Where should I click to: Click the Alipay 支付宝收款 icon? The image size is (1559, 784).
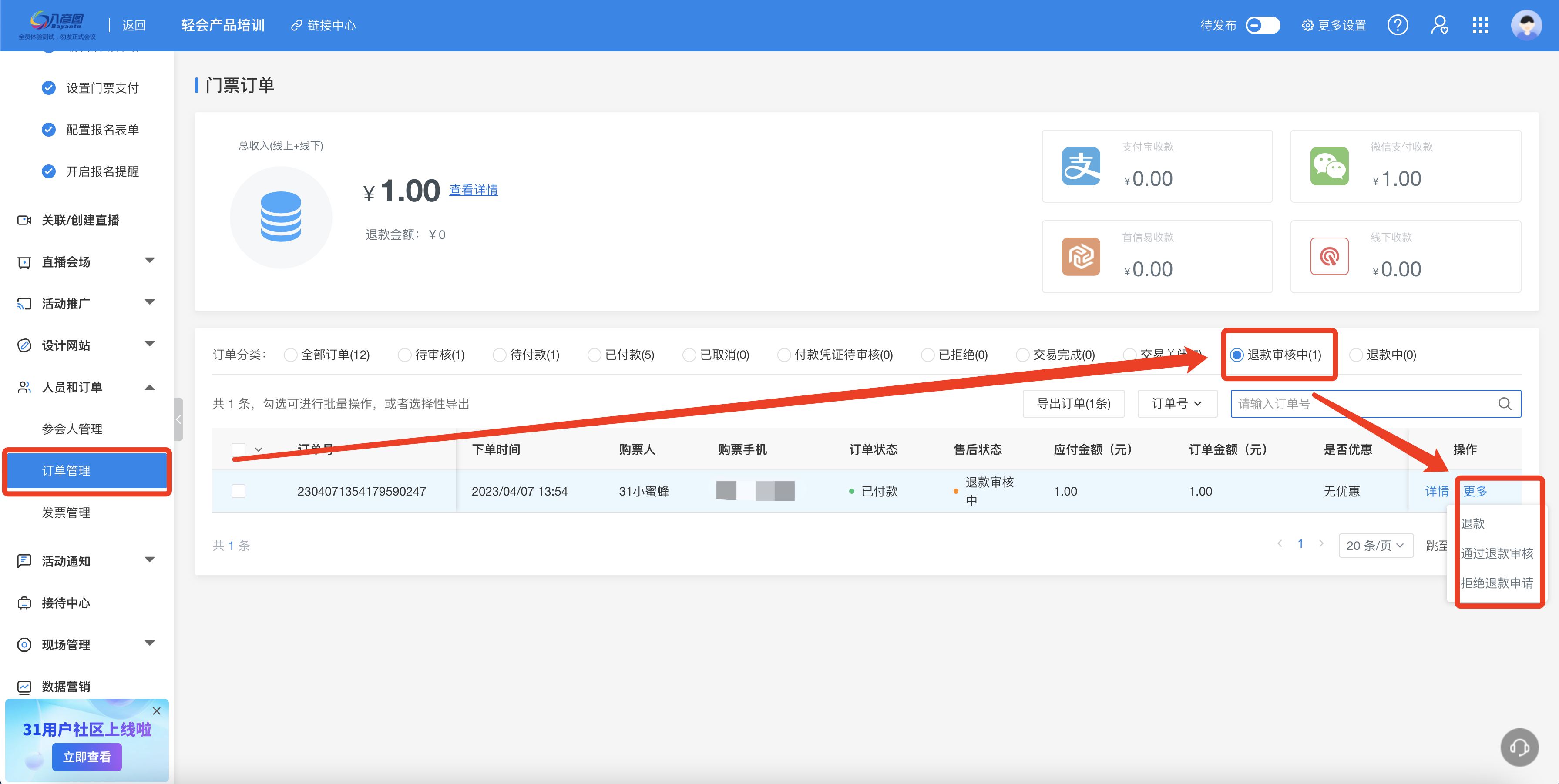click(x=1081, y=166)
